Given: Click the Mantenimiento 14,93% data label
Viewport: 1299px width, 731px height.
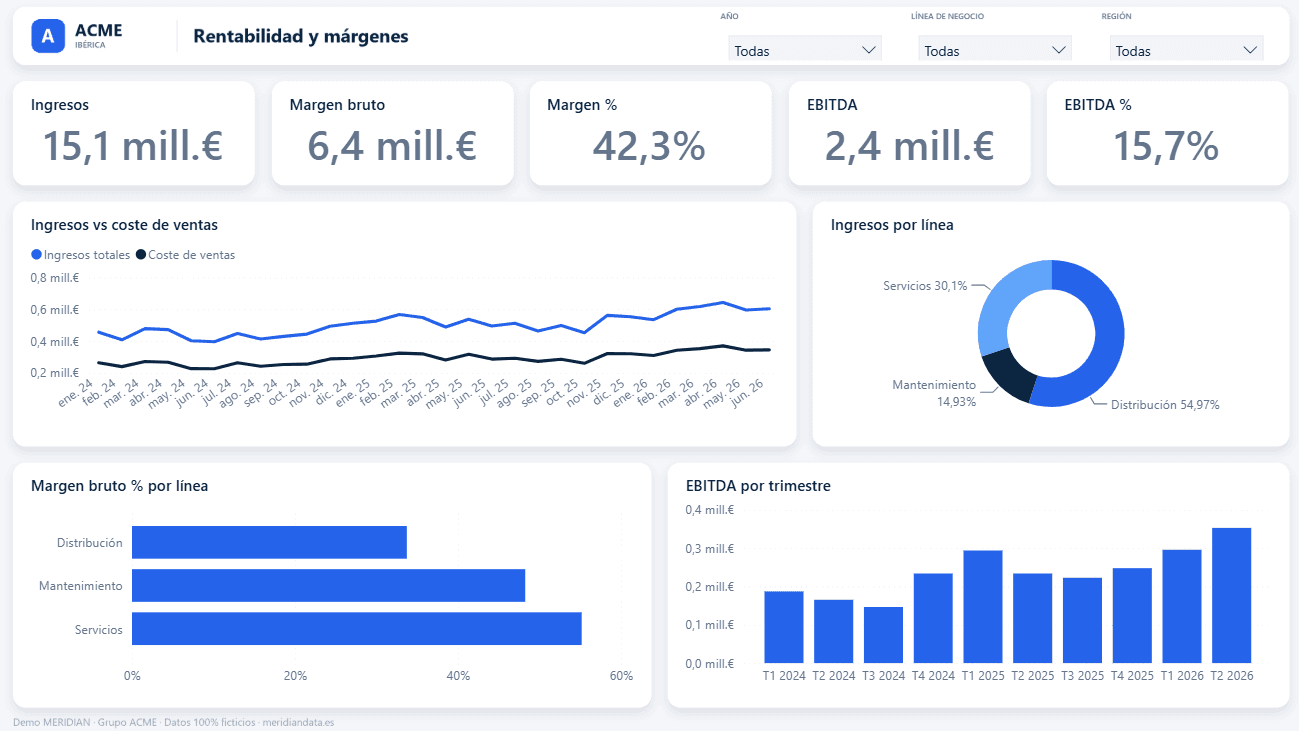Looking at the screenshot, I should pos(934,393).
